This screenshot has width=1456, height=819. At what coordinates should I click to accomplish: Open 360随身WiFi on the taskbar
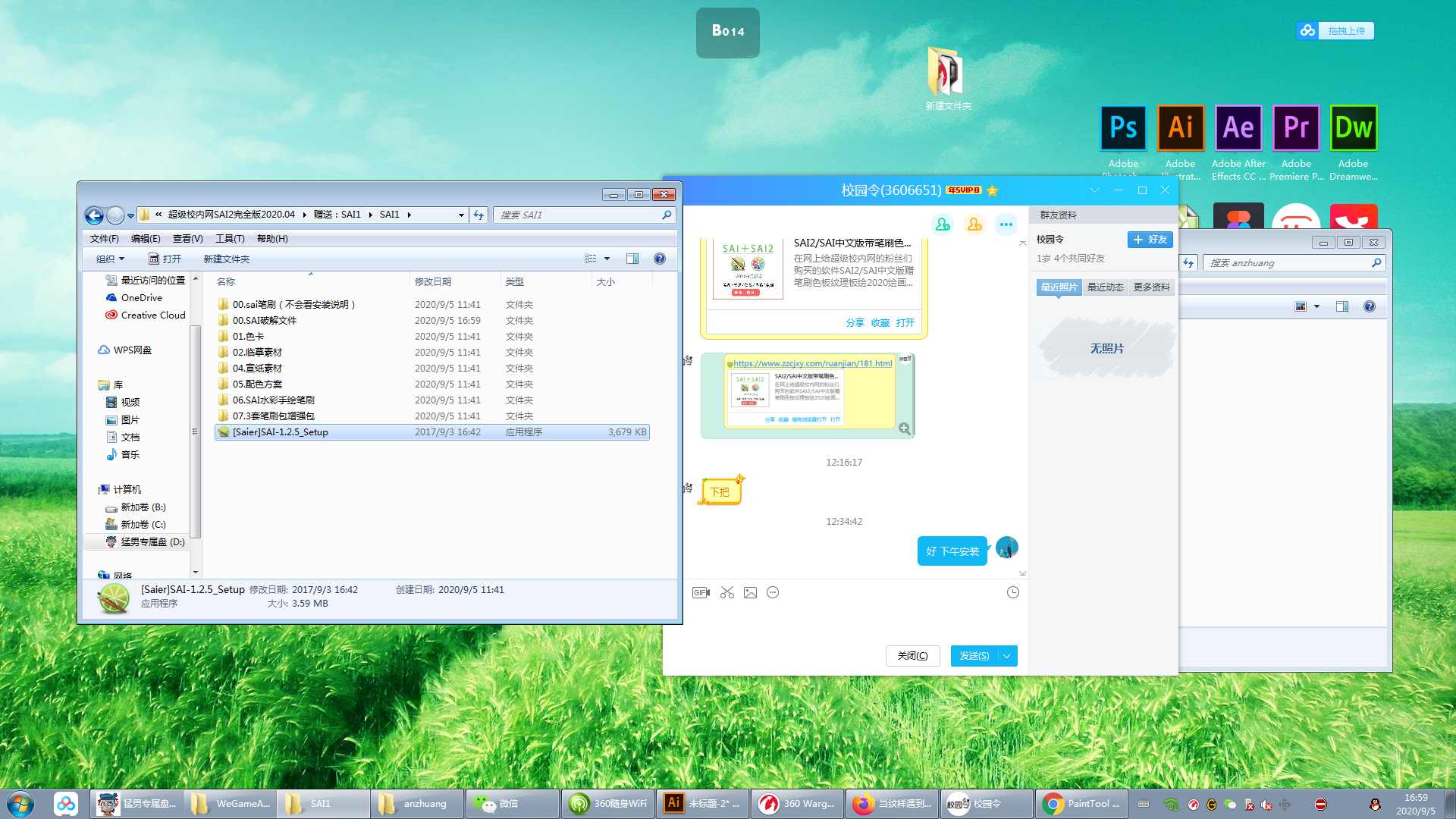coord(607,804)
